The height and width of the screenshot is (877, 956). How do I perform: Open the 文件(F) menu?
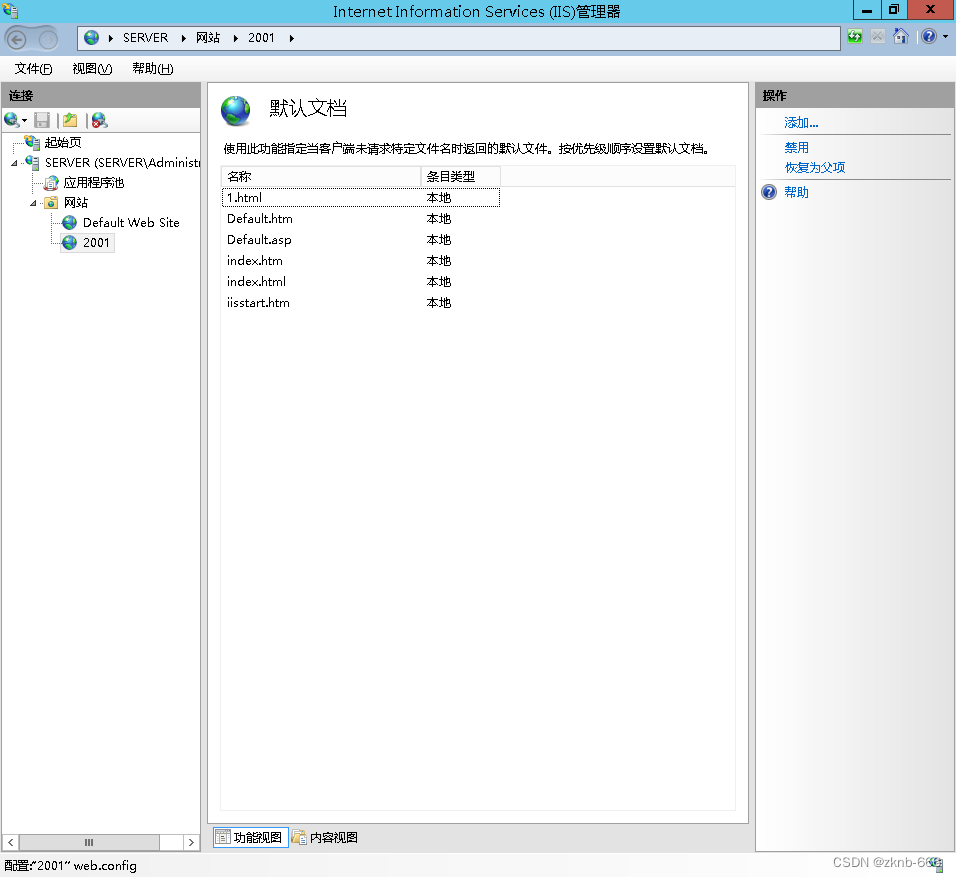pos(33,69)
